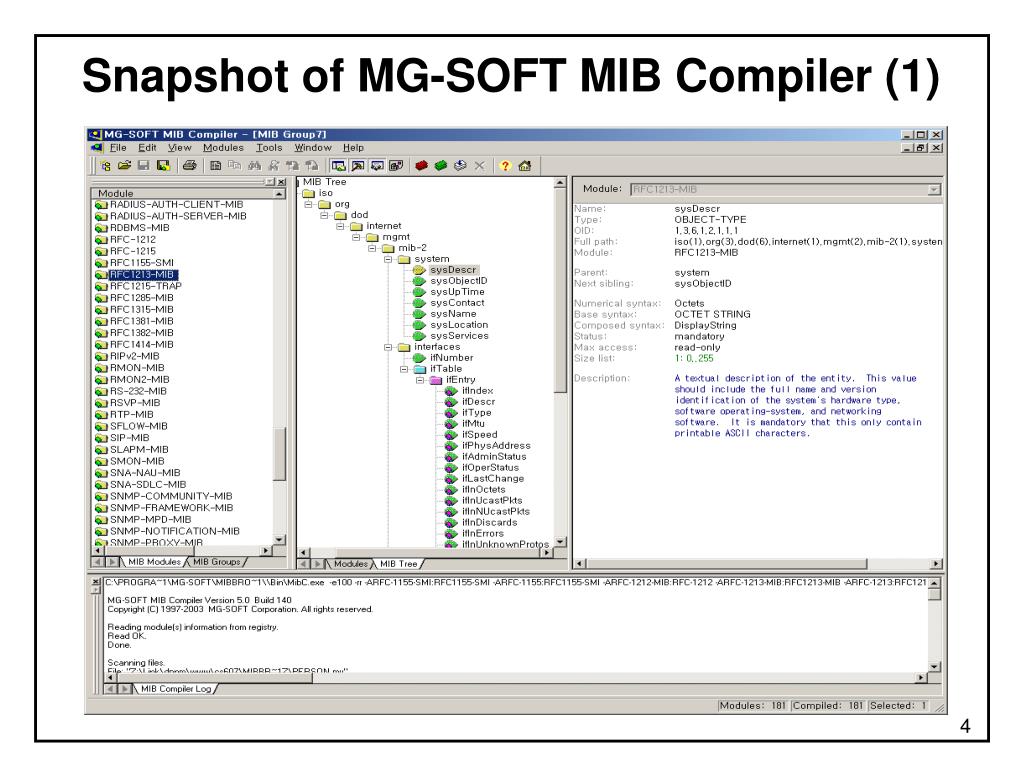Click the purple-green icon beside ifIndex

(x=451, y=391)
